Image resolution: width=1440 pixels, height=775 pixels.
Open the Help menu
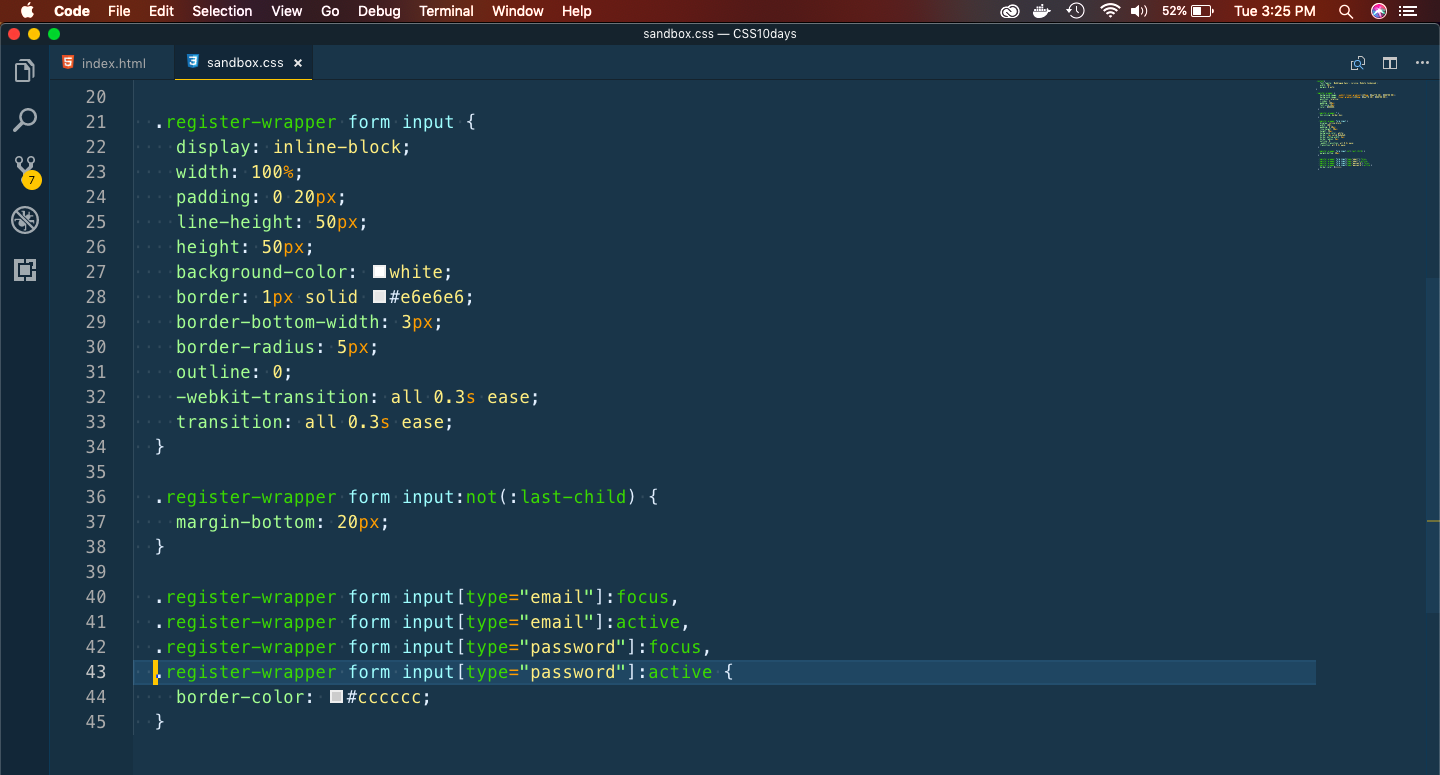[x=577, y=11]
